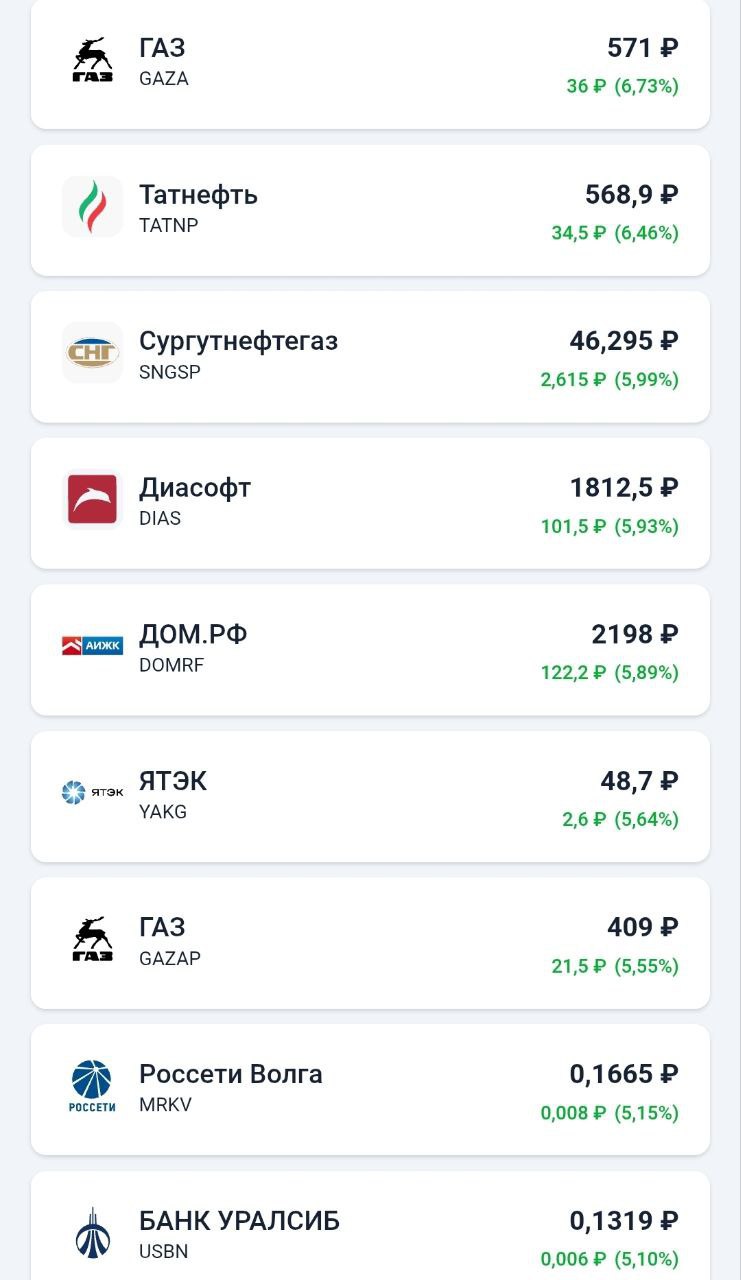Image resolution: width=741 pixels, height=1280 pixels.
Task: Click the GAZAP deer logo icon
Action: click(92, 940)
